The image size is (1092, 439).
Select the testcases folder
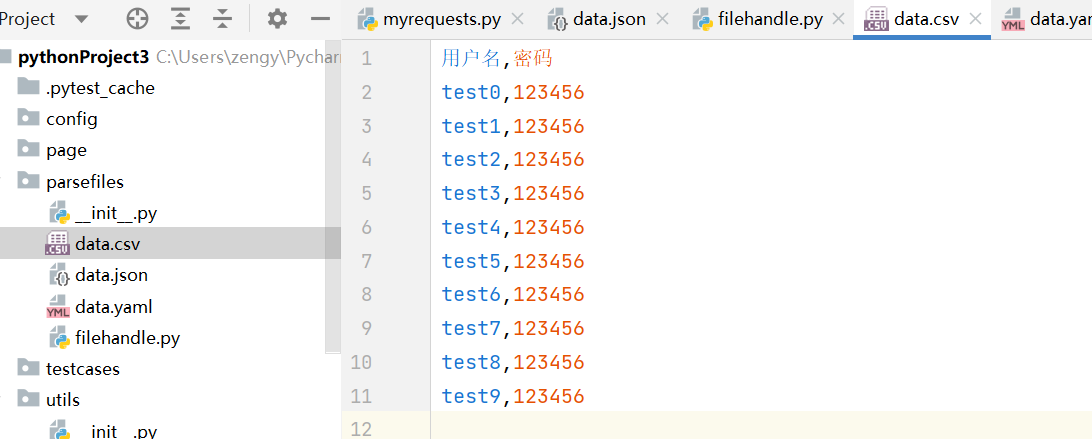point(83,369)
